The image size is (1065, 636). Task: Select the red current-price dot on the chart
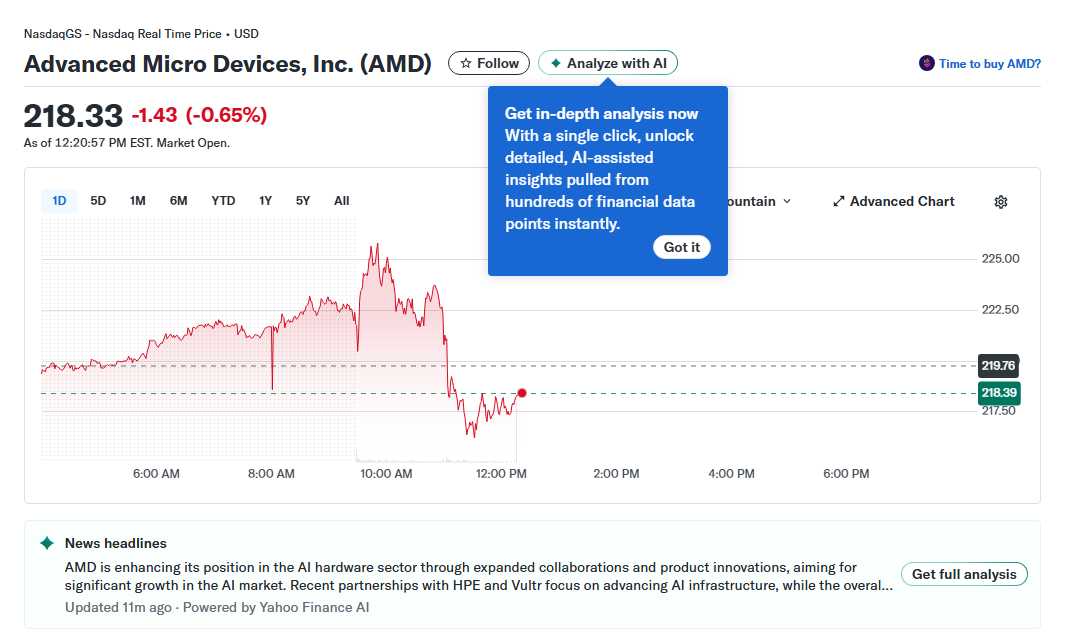coord(521,394)
